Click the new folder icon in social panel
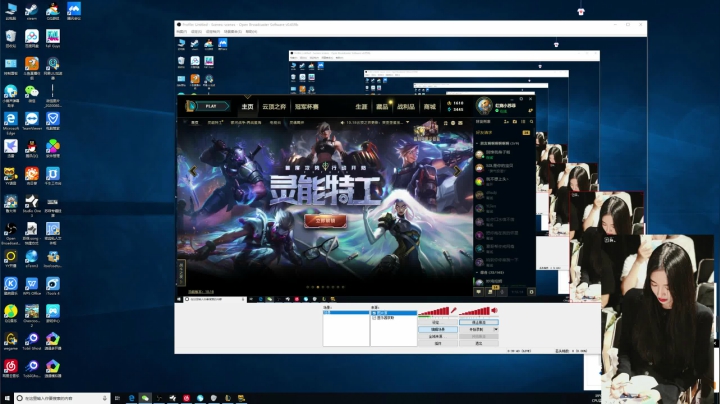This screenshot has width=720, height=404. pos(515,122)
